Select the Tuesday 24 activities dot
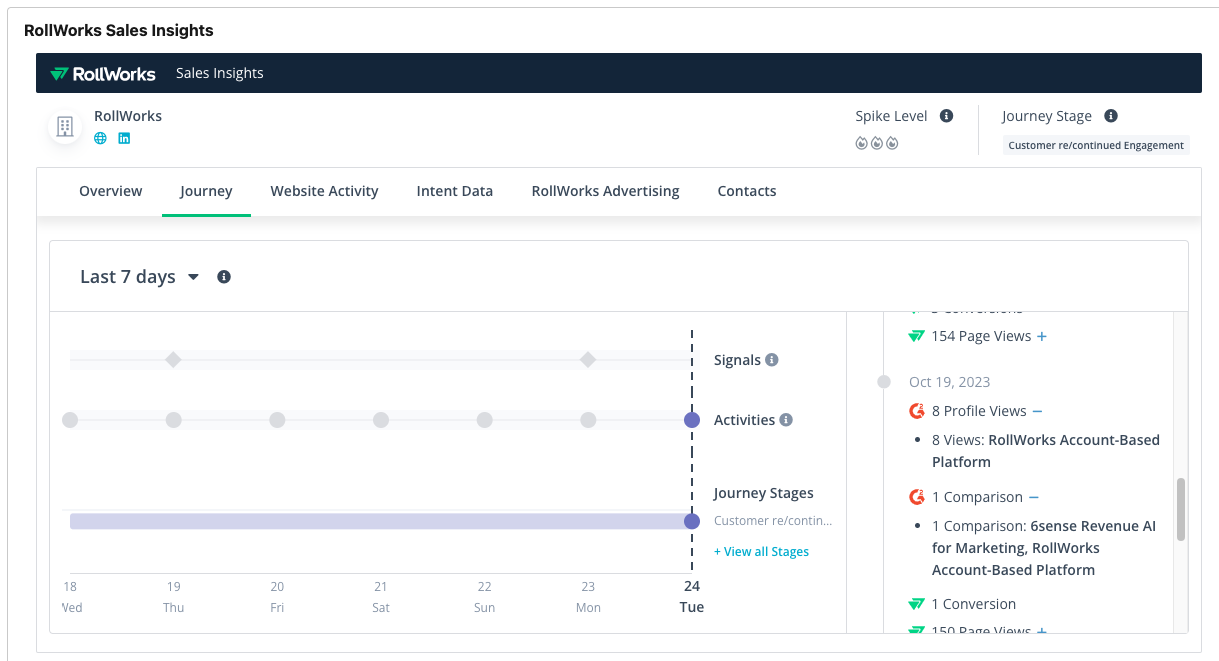This screenshot has width=1219, height=661. click(691, 420)
